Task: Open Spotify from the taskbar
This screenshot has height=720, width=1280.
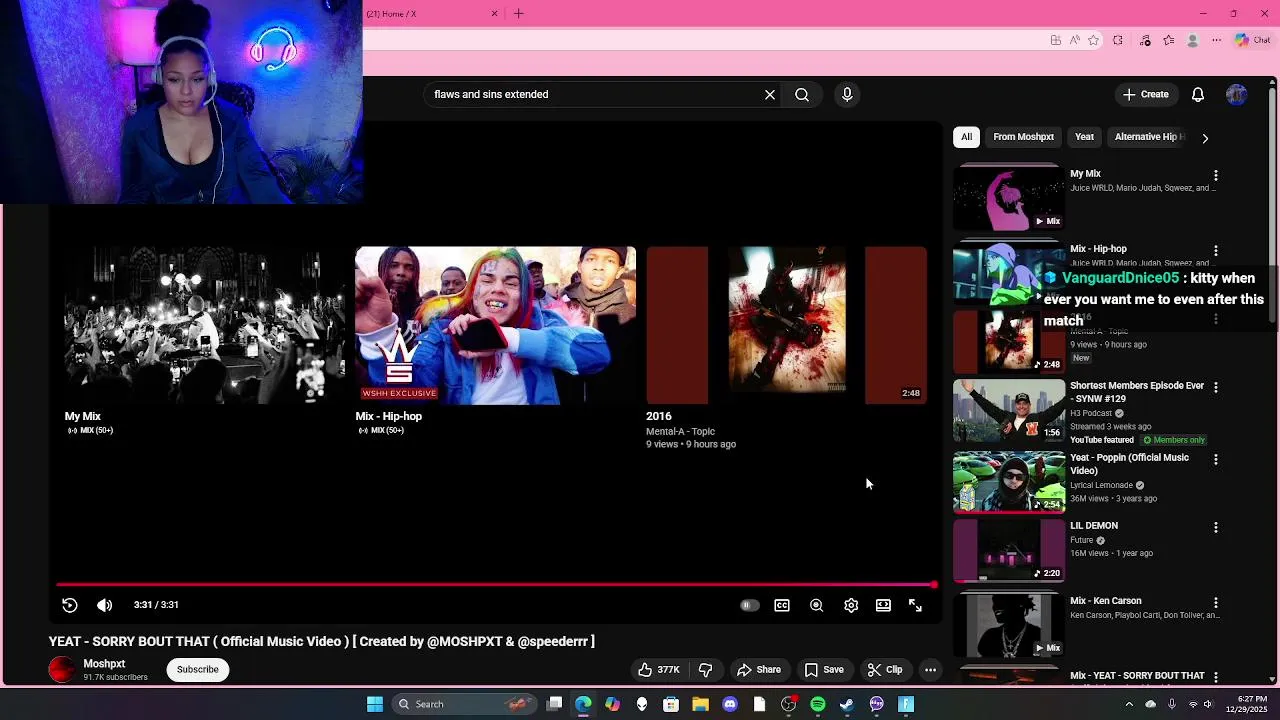Action: [x=818, y=704]
